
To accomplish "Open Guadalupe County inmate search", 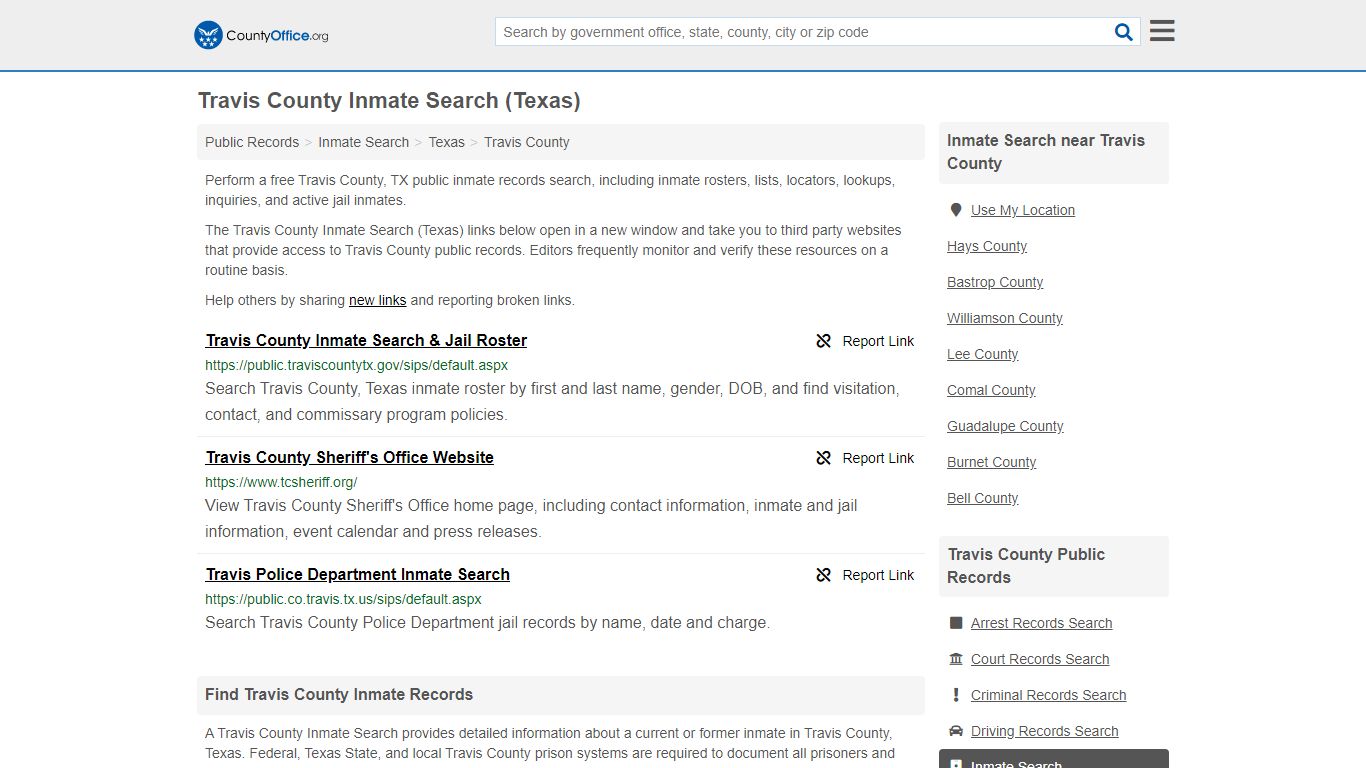I will pyautogui.click(x=1005, y=426).
